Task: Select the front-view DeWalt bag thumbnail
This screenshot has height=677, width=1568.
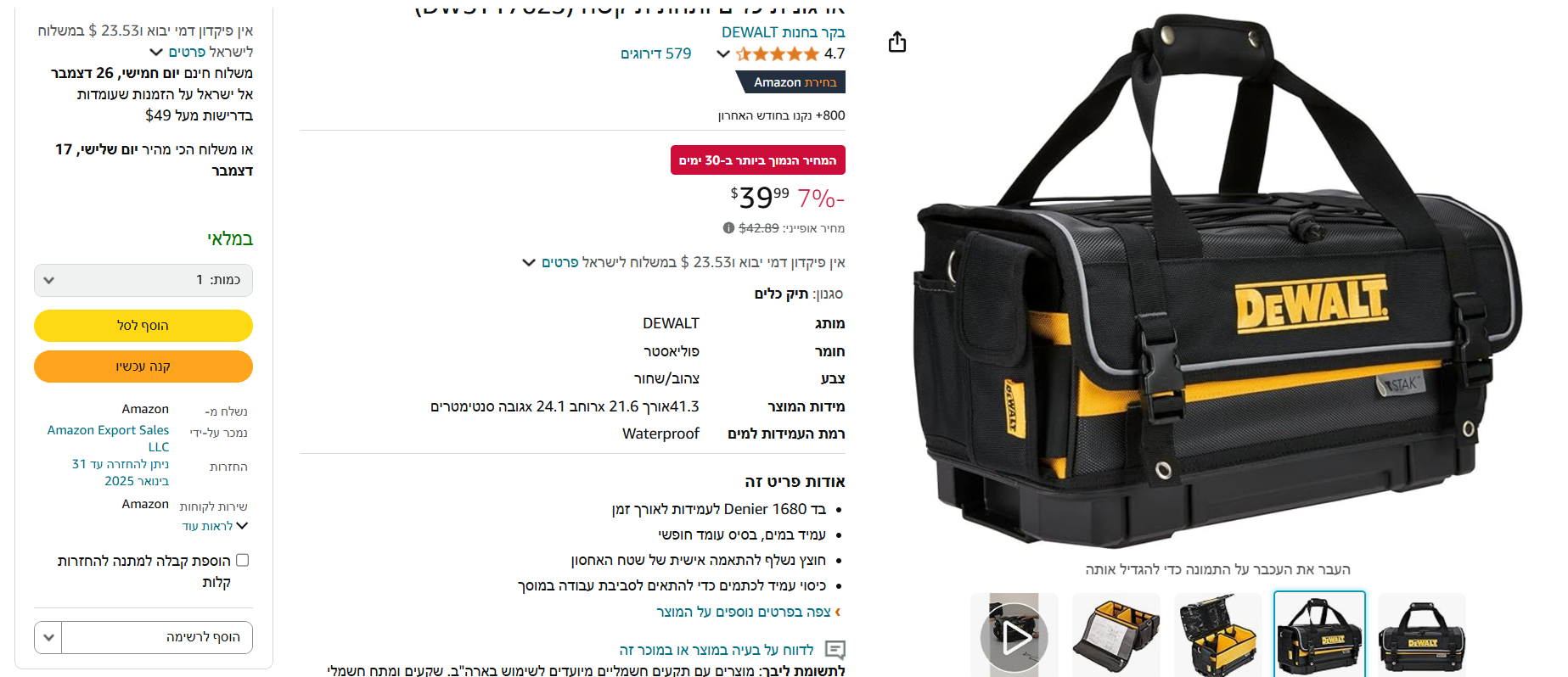Action: (1422, 635)
